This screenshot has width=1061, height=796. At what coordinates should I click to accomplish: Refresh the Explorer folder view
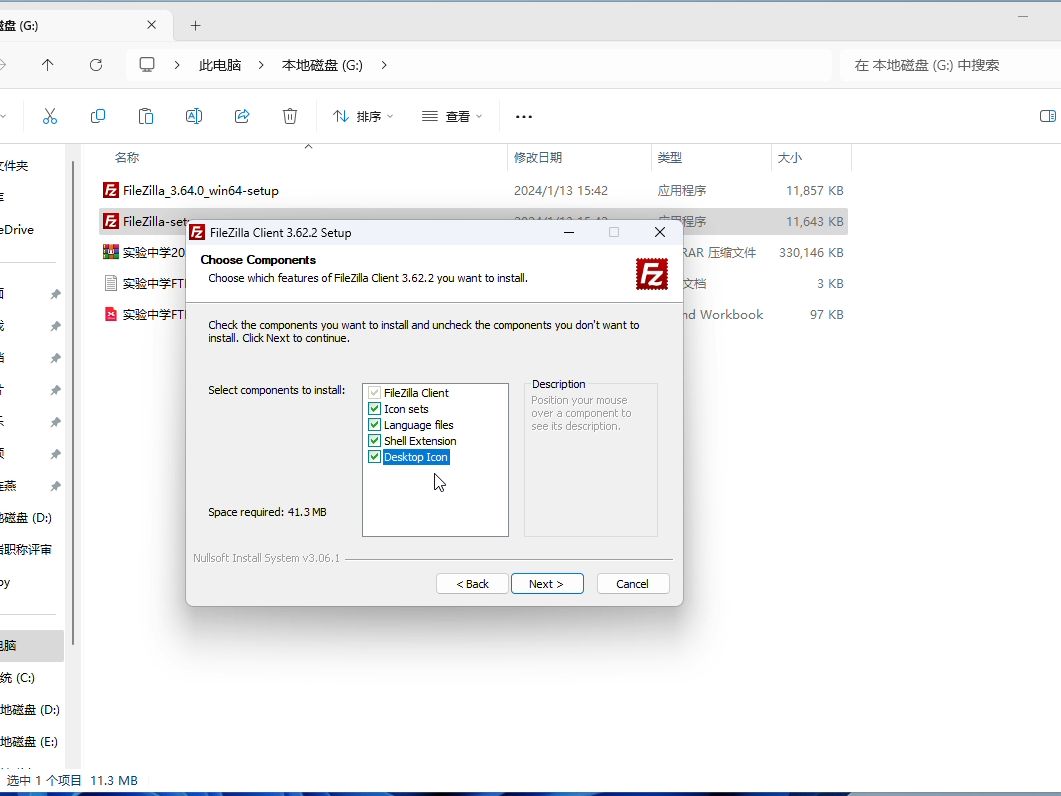96,65
